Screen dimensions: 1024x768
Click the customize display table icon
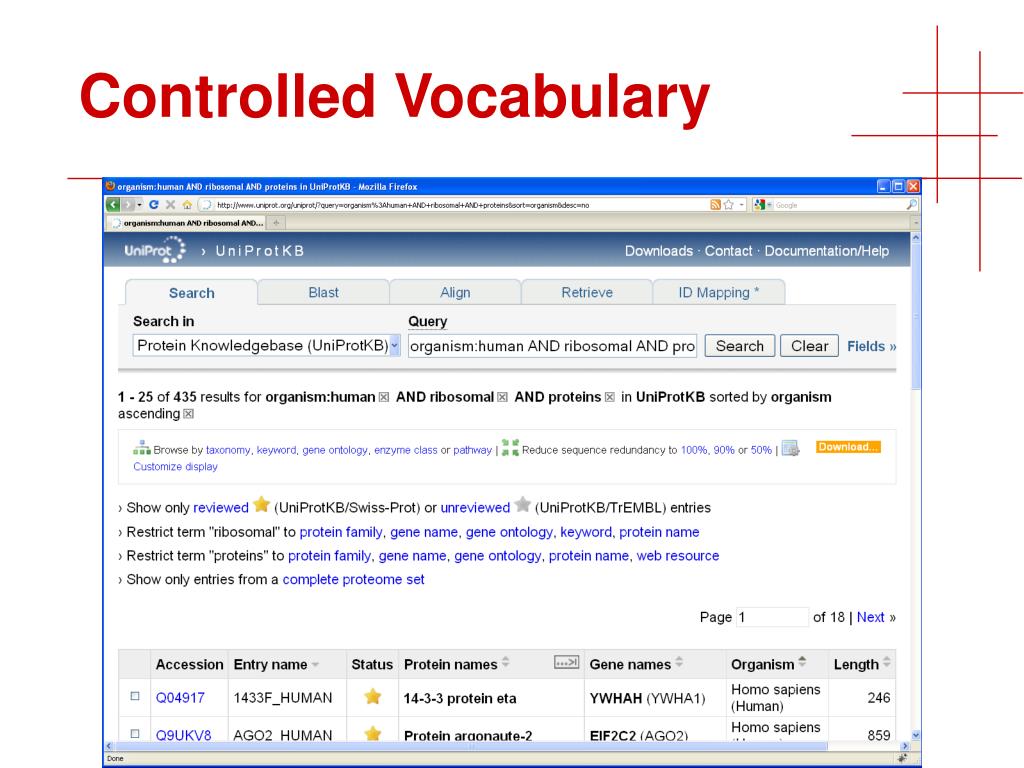(791, 448)
